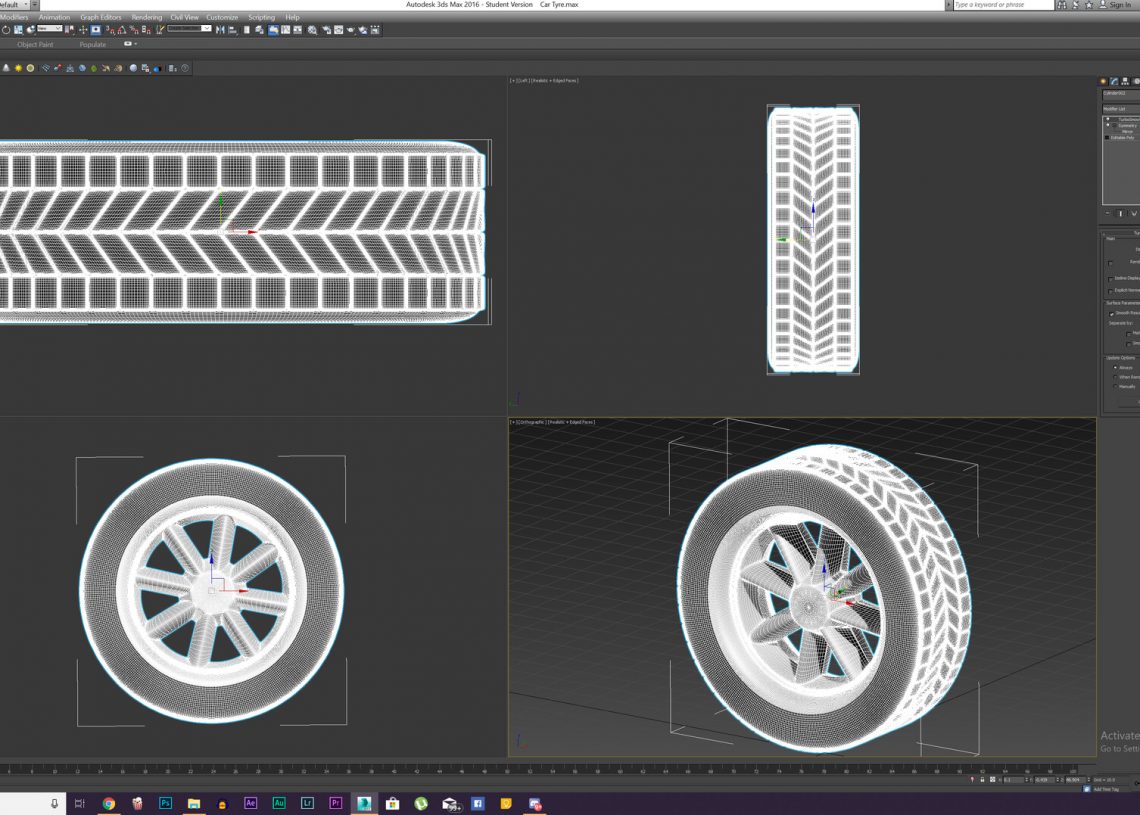The image size is (1140, 815).
Task: Enable the Isoline Display checkbox
Action: [x=1110, y=279]
